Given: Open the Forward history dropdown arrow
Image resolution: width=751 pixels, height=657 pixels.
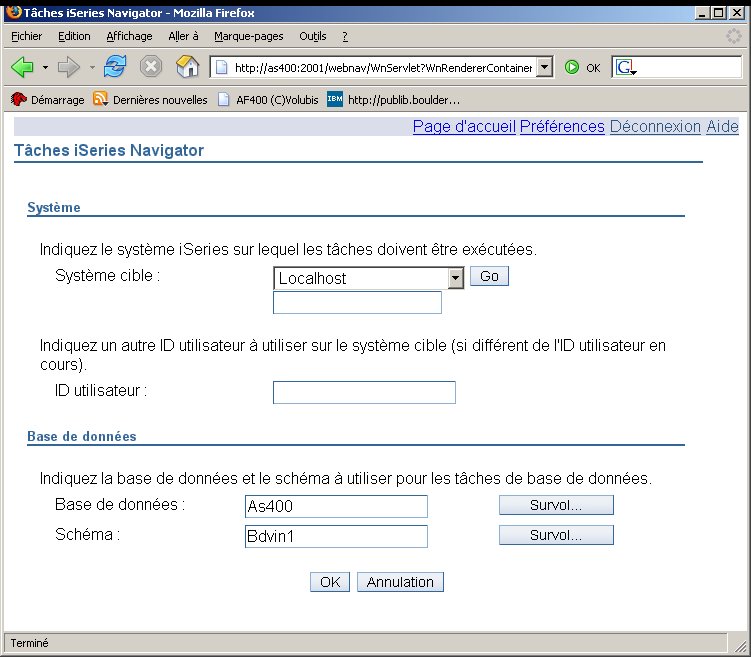Looking at the screenshot, I should (92, 67).
